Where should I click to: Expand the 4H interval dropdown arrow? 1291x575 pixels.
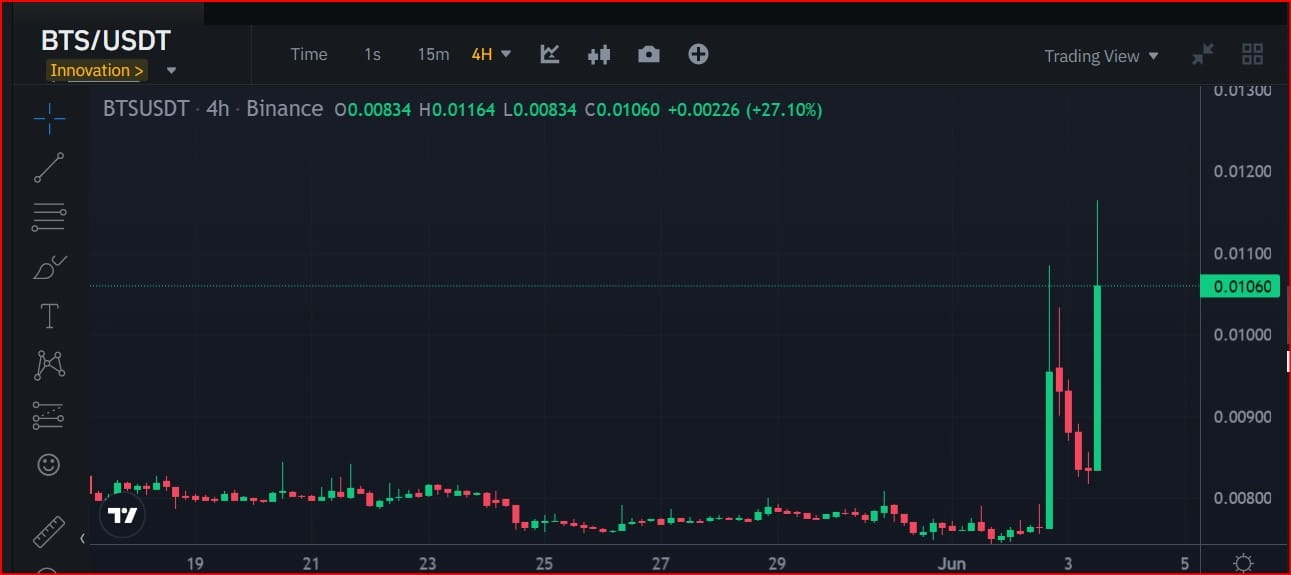point(506,54)
